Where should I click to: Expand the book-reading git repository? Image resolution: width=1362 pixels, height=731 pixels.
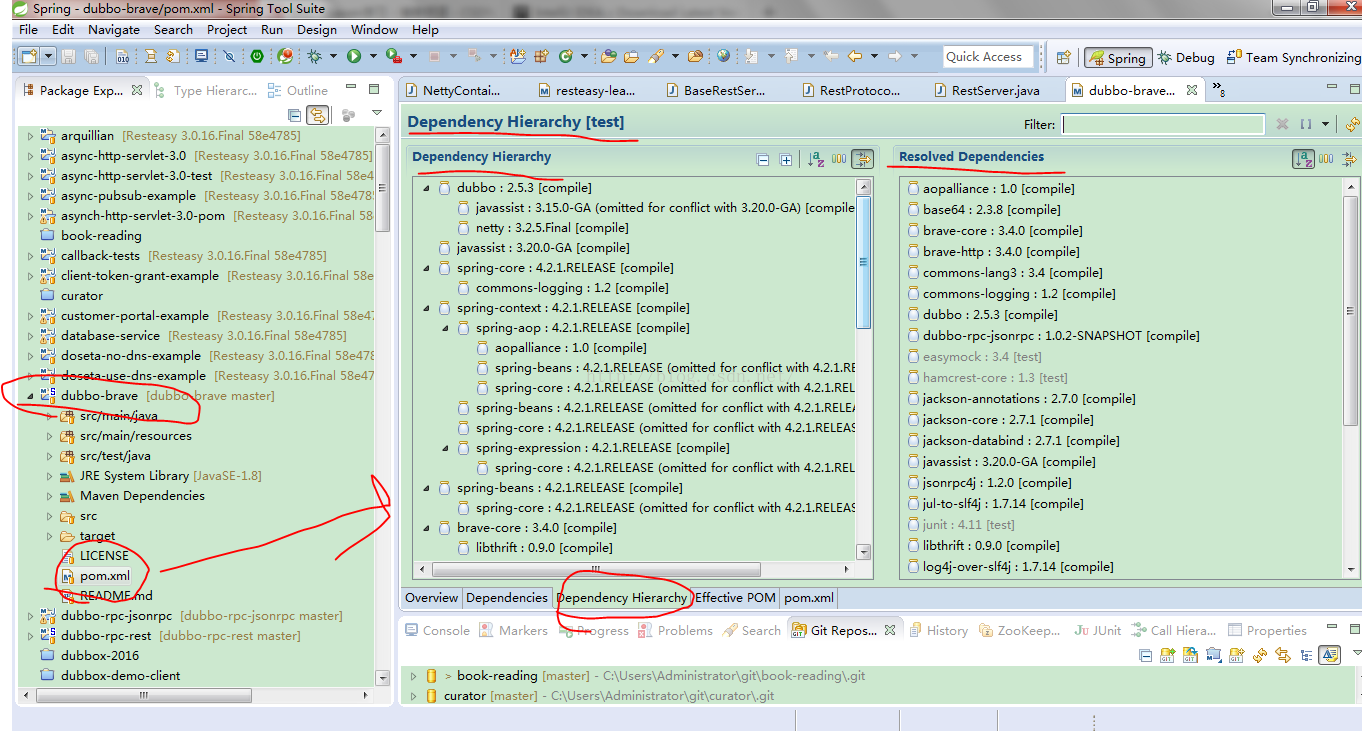point(413,676)
